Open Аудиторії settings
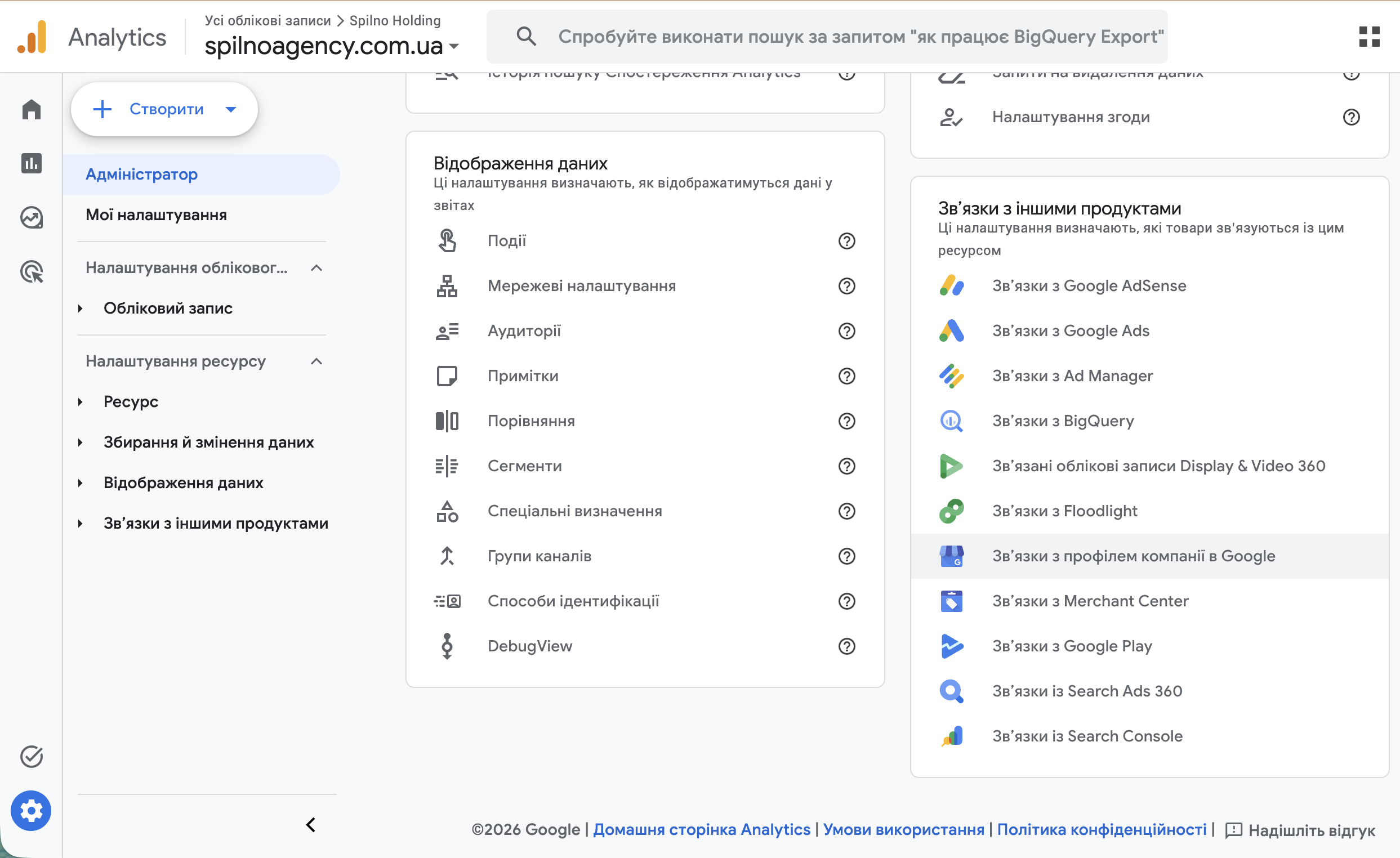This screenshot has height=858, width=1400. 645,330
